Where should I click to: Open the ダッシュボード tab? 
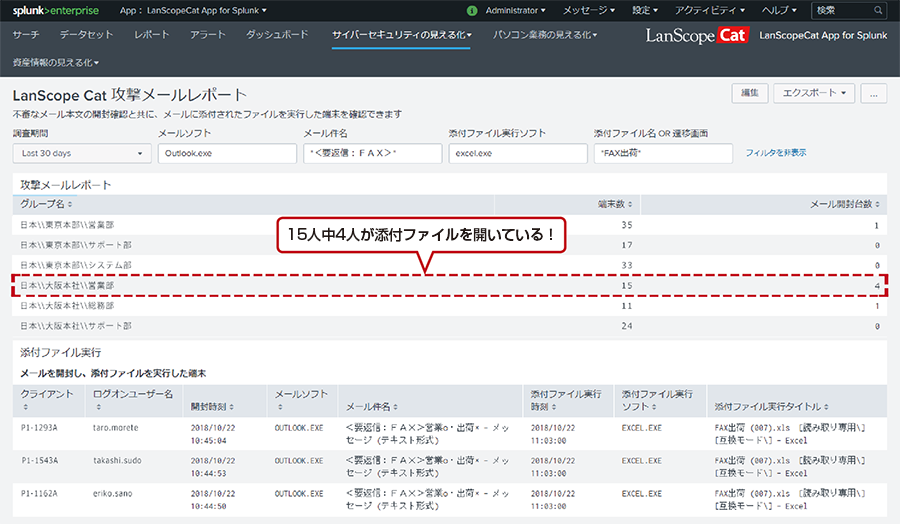coord(277,35)
